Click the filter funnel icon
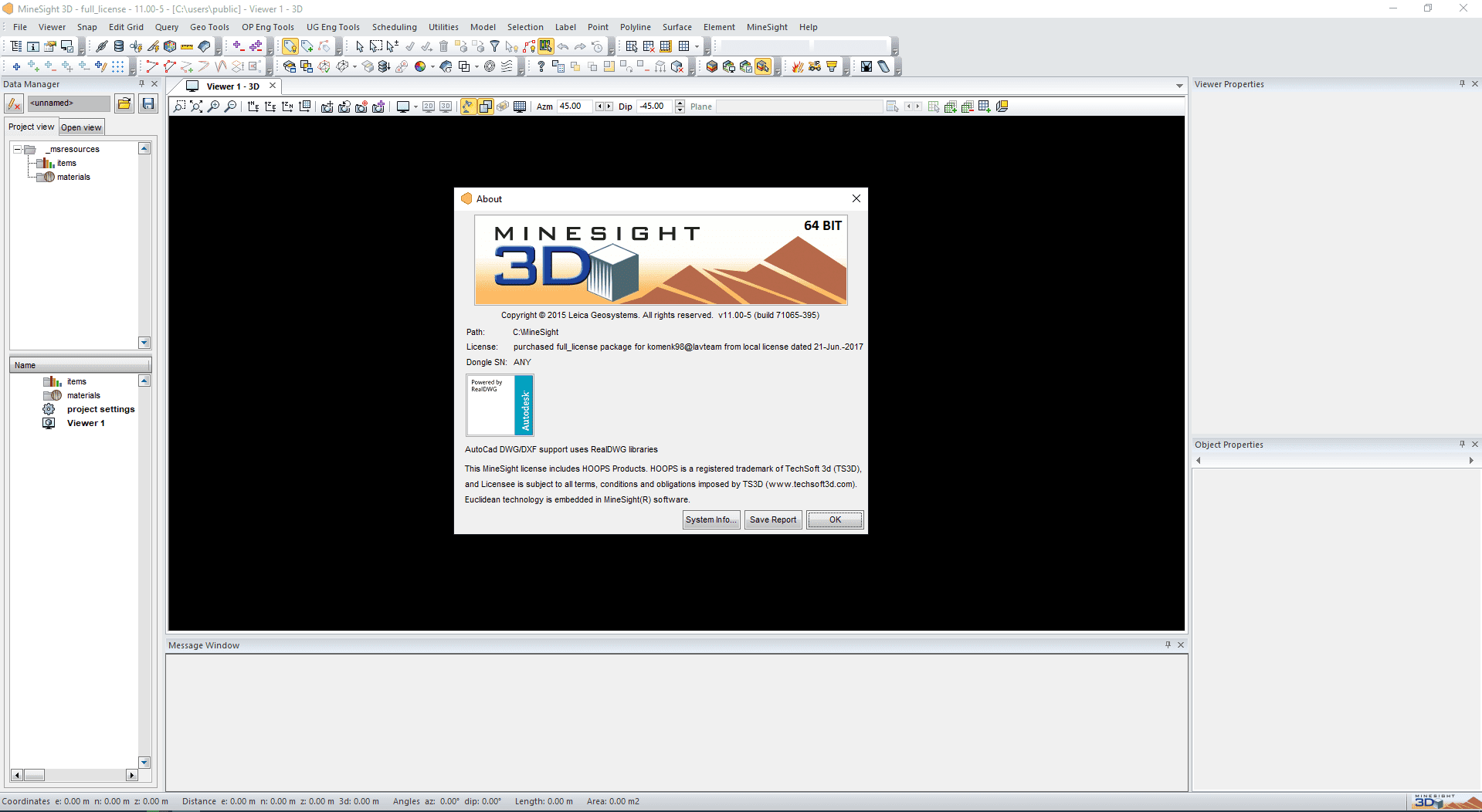This screenshot has width=1482, height=812. 495,46
